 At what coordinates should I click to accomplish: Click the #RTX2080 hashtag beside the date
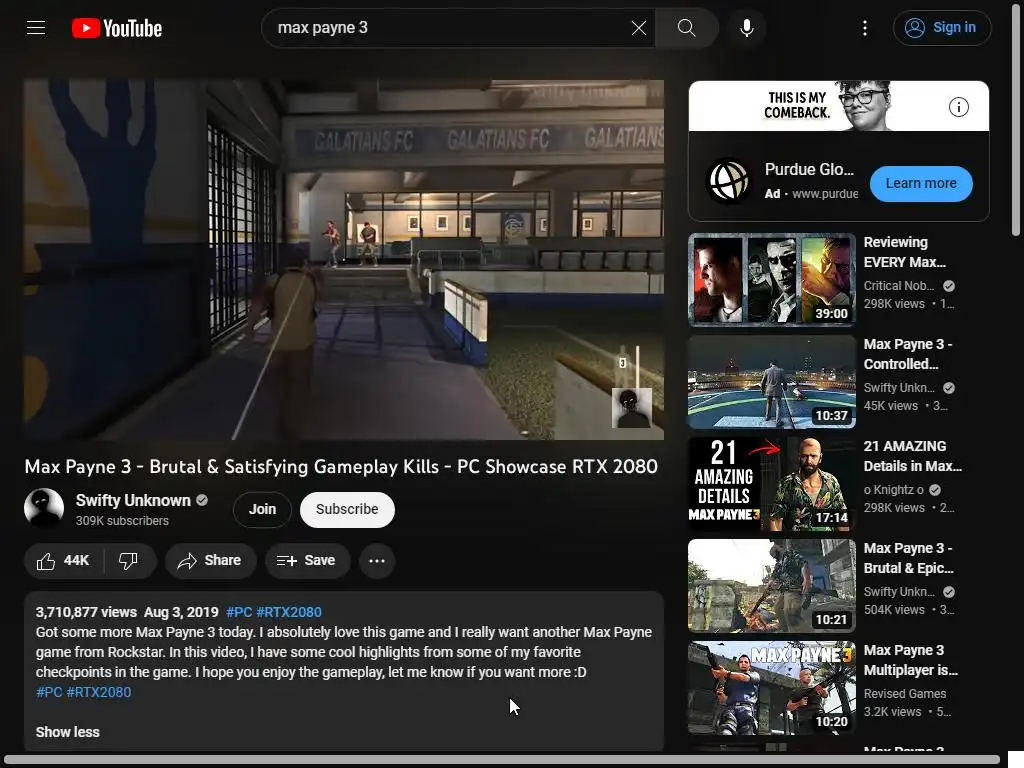pyautogui.click(x=289, y=612)
